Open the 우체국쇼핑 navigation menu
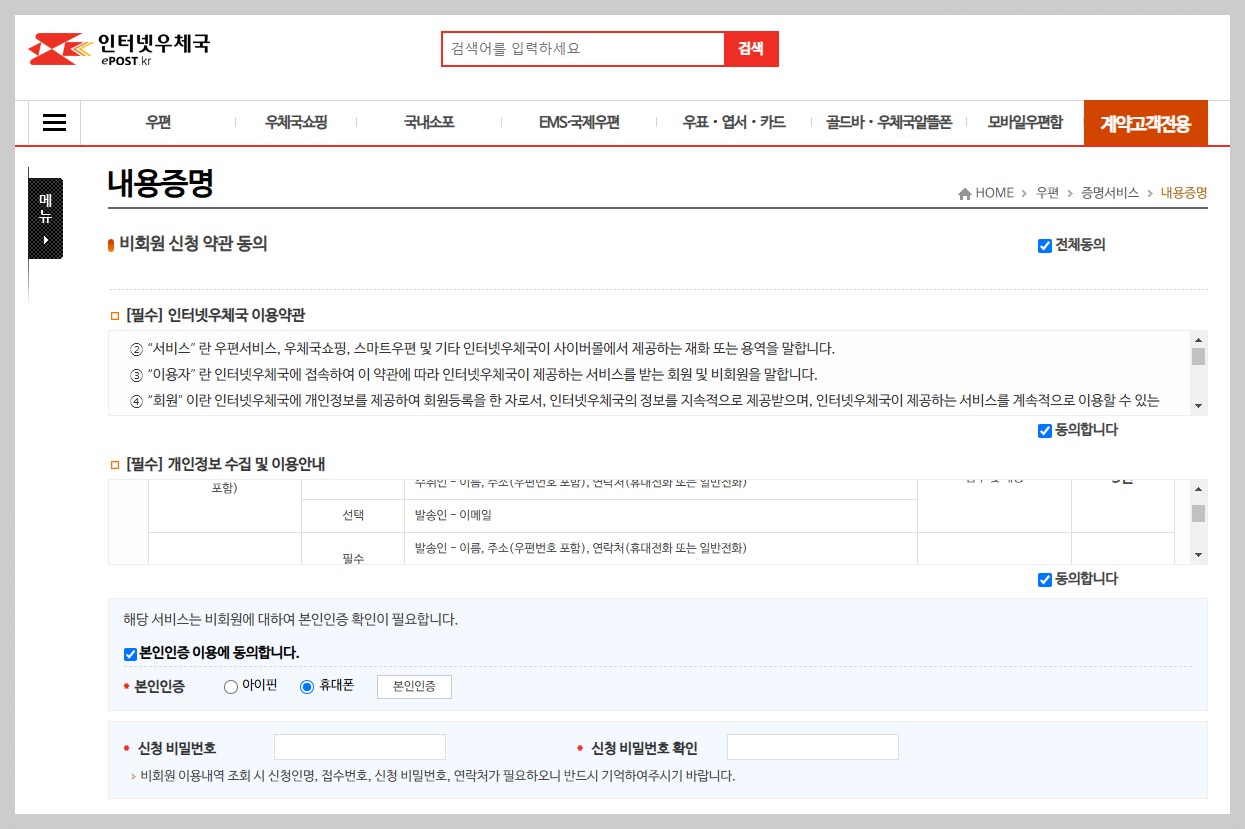 (x=296, y=122)
